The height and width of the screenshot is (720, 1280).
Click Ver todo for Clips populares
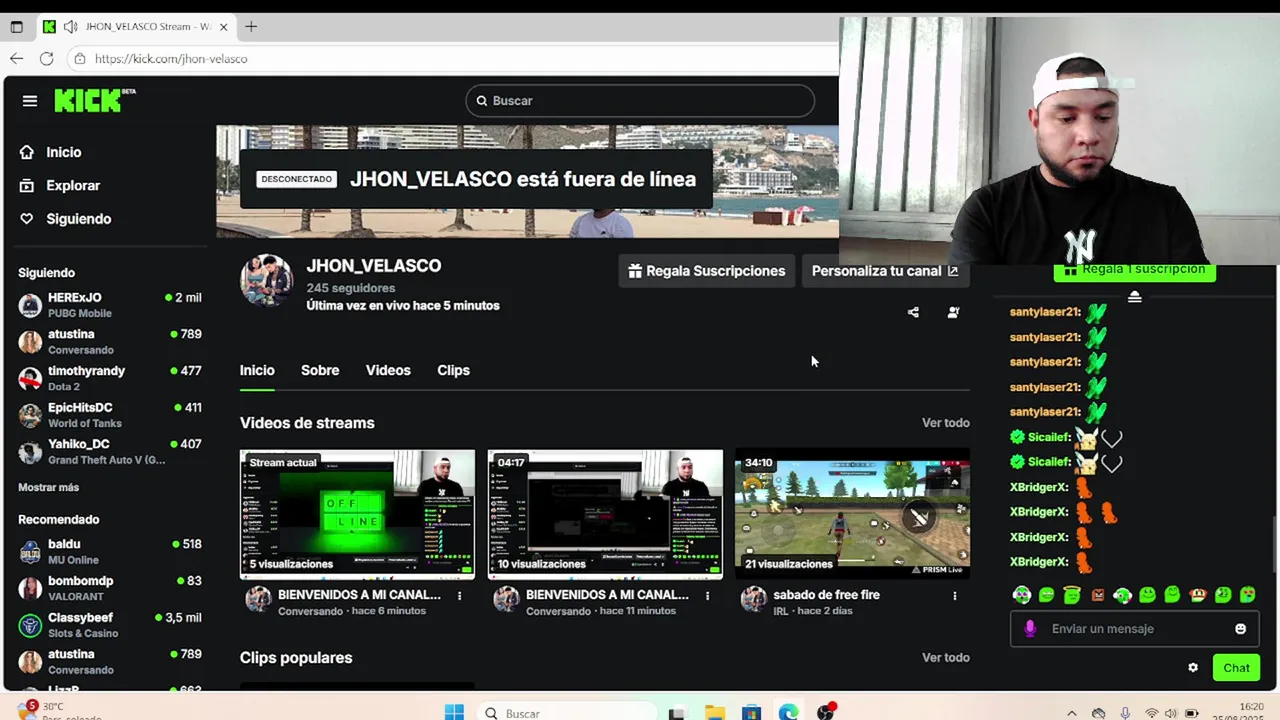(x=945, y=657)
